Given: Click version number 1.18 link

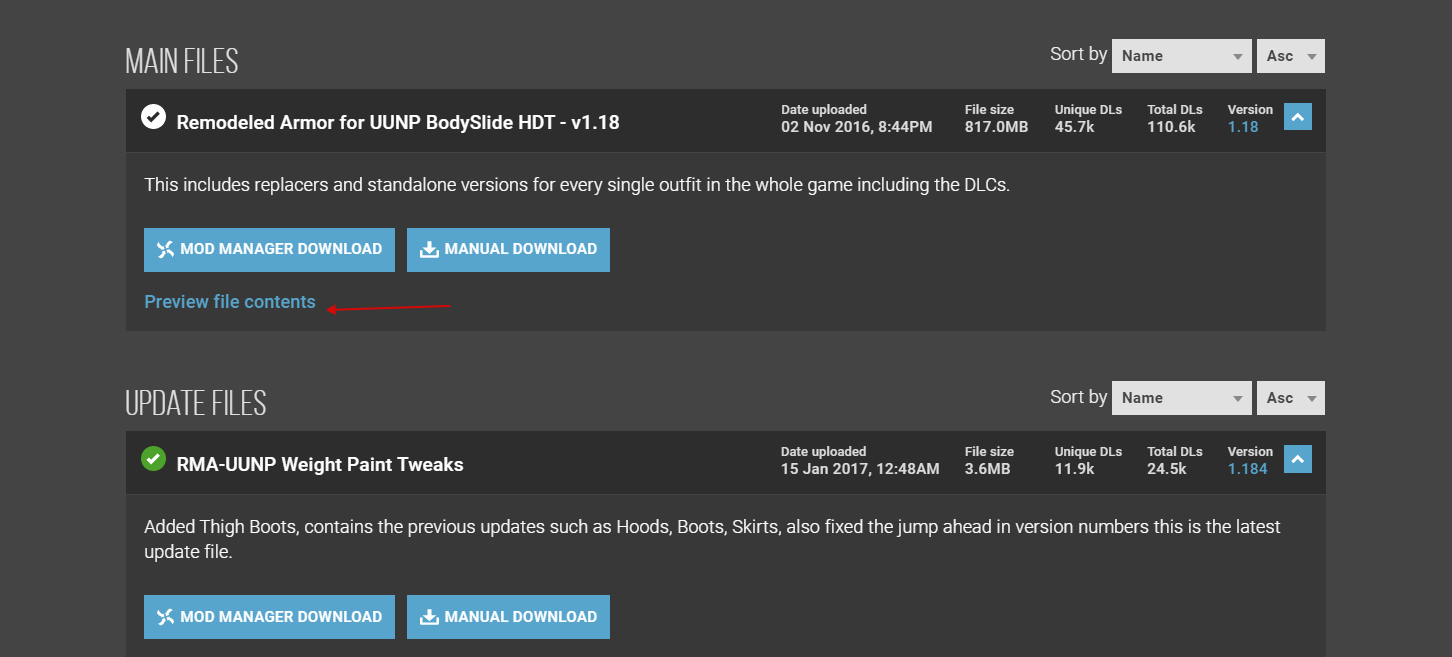Looking at the screenshot, I should 1243,127.
